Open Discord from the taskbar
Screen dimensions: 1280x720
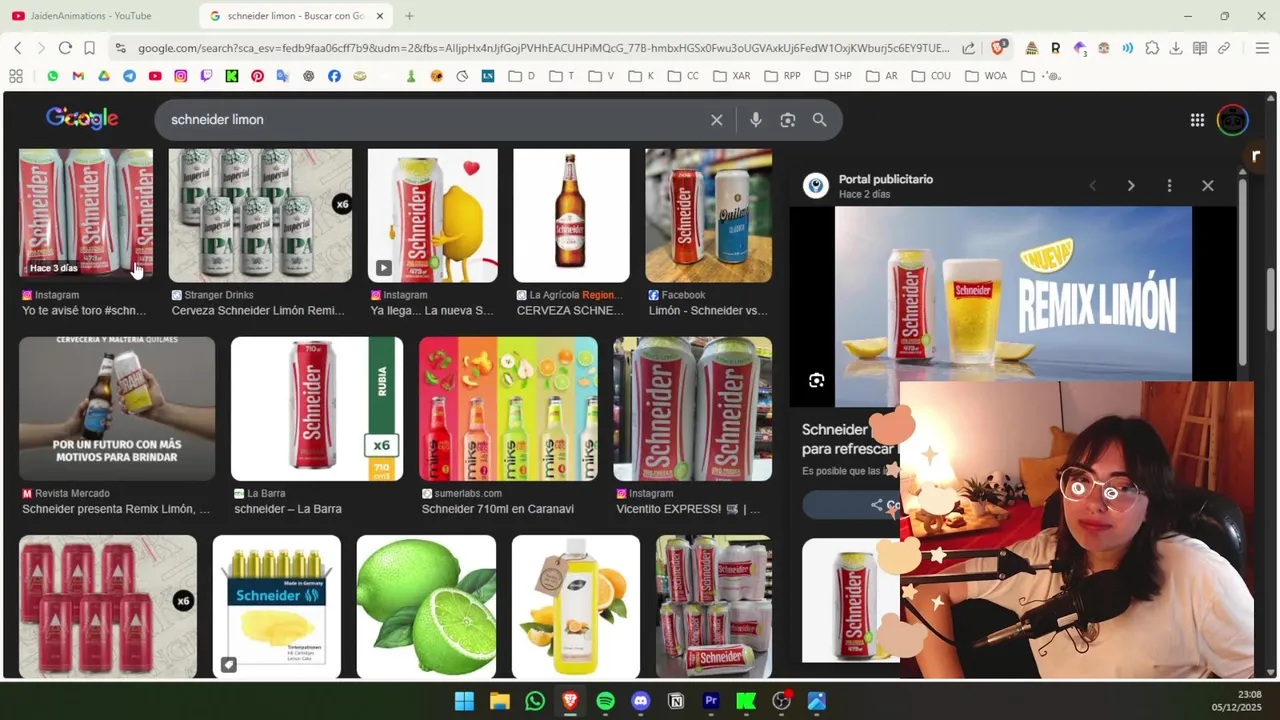(x=640, y=701)
